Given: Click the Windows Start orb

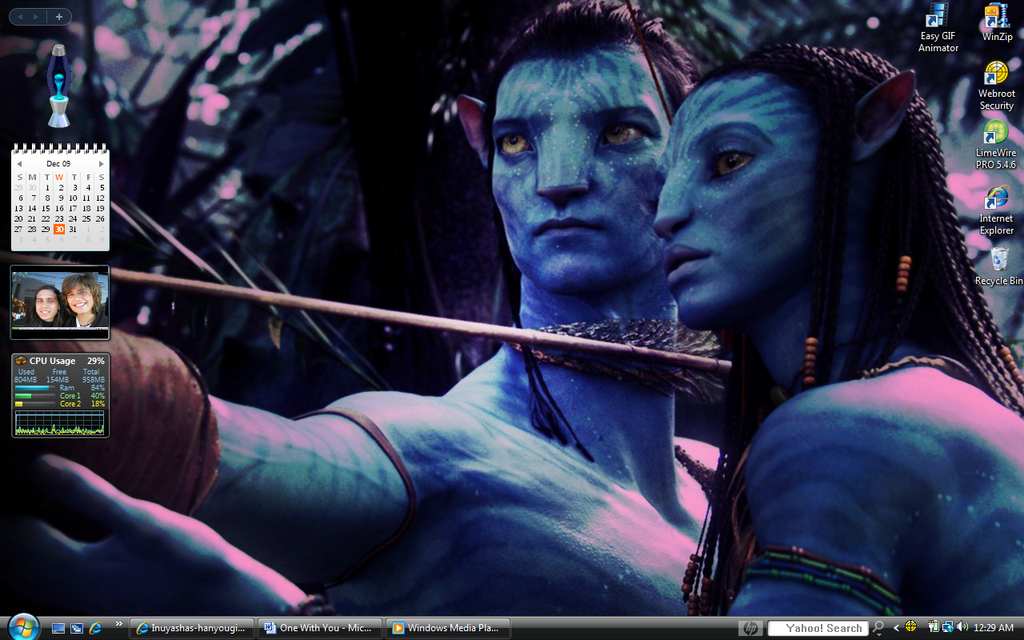Looking at the screenshot, I should pyautogui.click(x=24, y=628).
